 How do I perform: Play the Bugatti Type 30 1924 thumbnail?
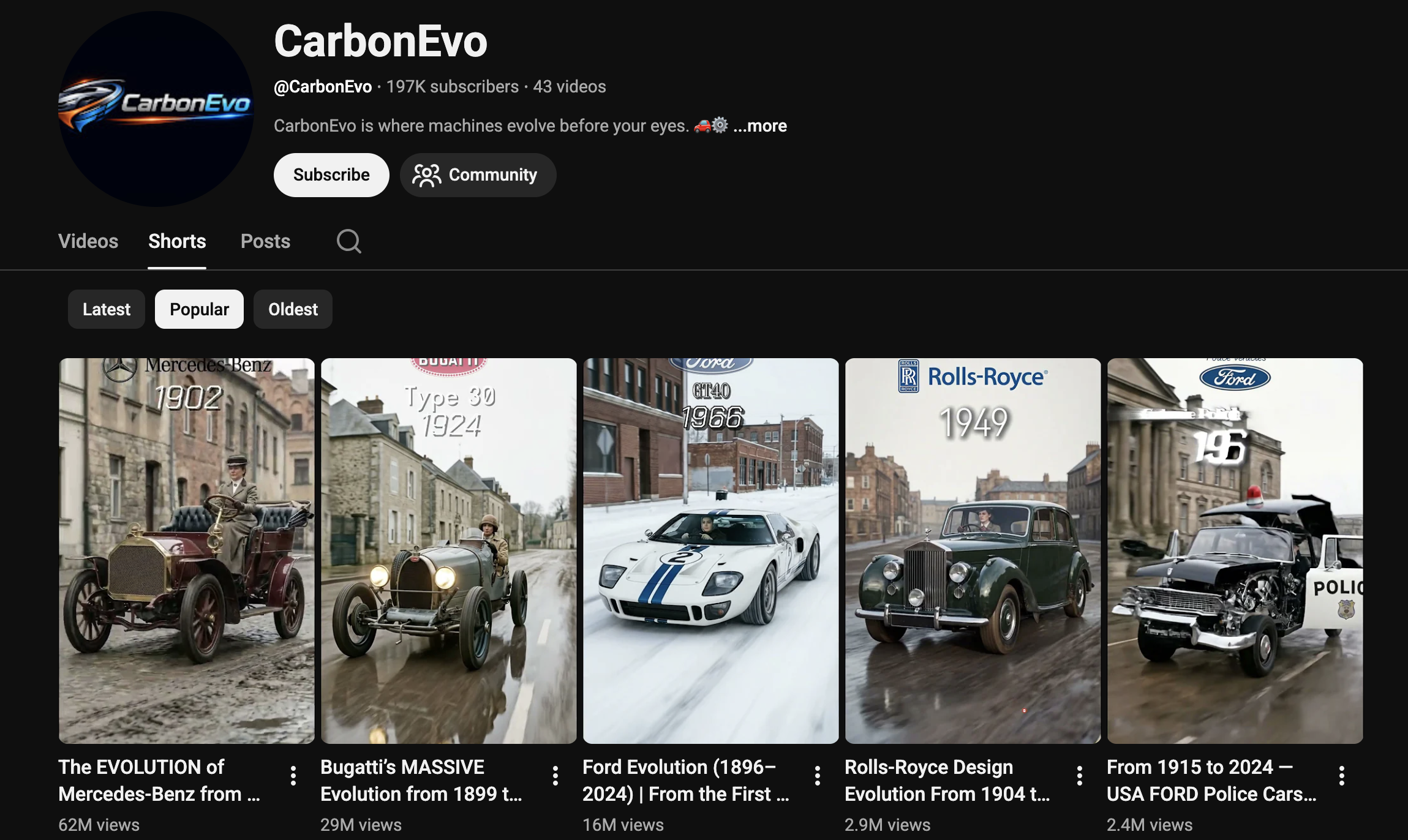(x=449, y=551)
